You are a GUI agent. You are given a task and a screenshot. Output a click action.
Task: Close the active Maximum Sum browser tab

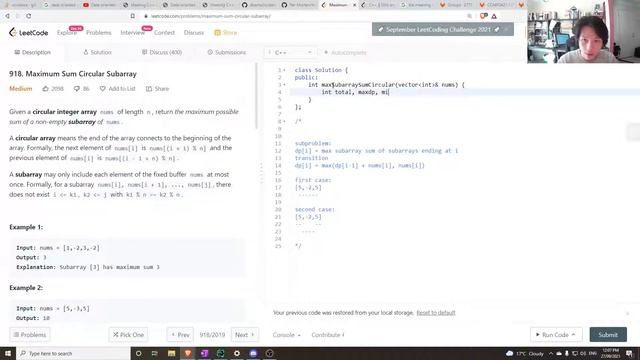[x=354, y=5]
